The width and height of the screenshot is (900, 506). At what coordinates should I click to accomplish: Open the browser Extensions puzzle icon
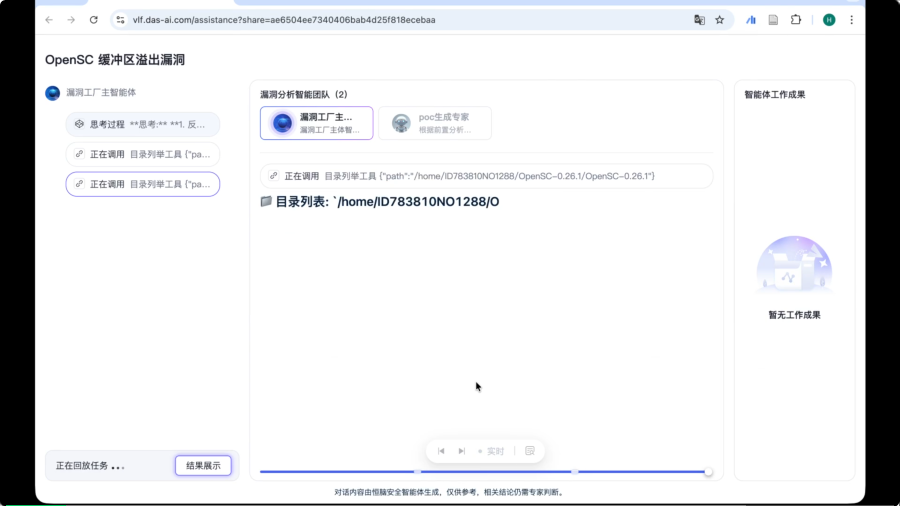coord(796,20)
